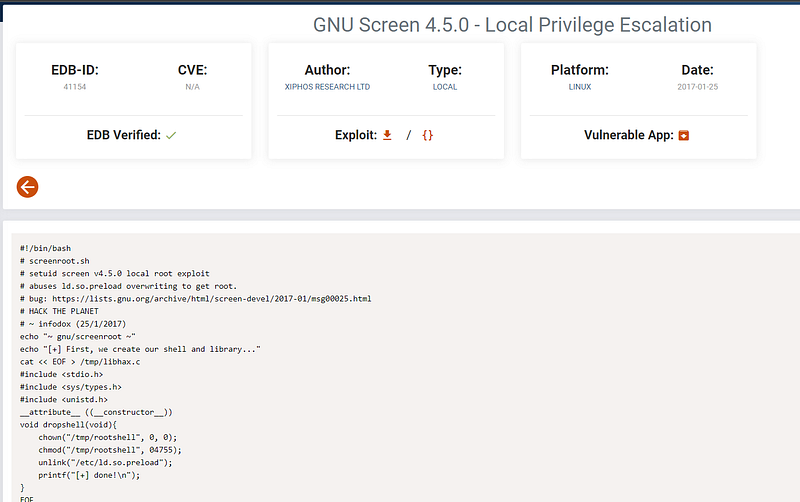Click the __attribute__ constructor line
The image size is (800, 502).
pos(96,412)
